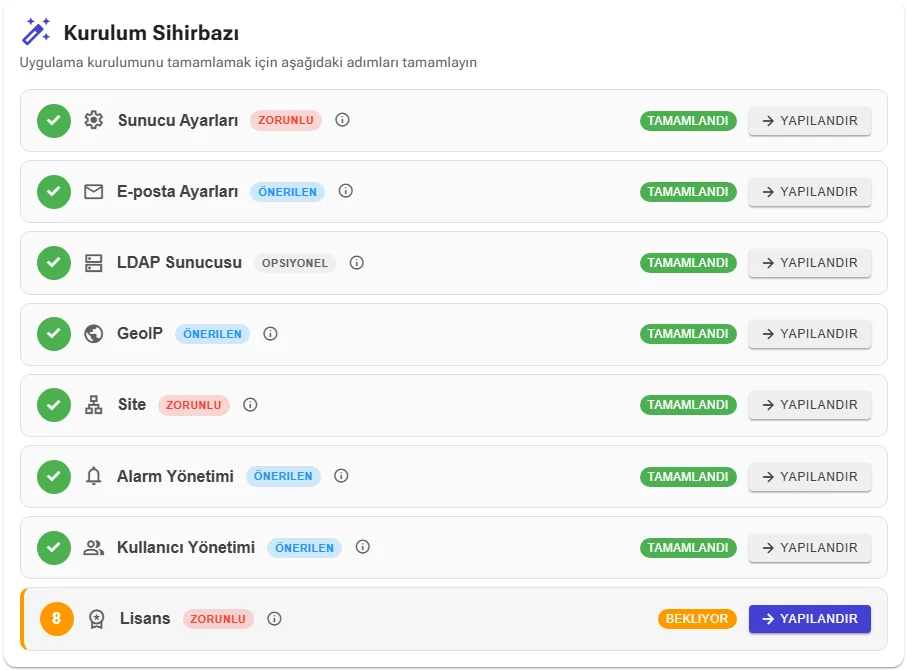Configure Sunucu Ayarları with Yapılandır button
Screen dimensions: 907x670
pos(810,121)
